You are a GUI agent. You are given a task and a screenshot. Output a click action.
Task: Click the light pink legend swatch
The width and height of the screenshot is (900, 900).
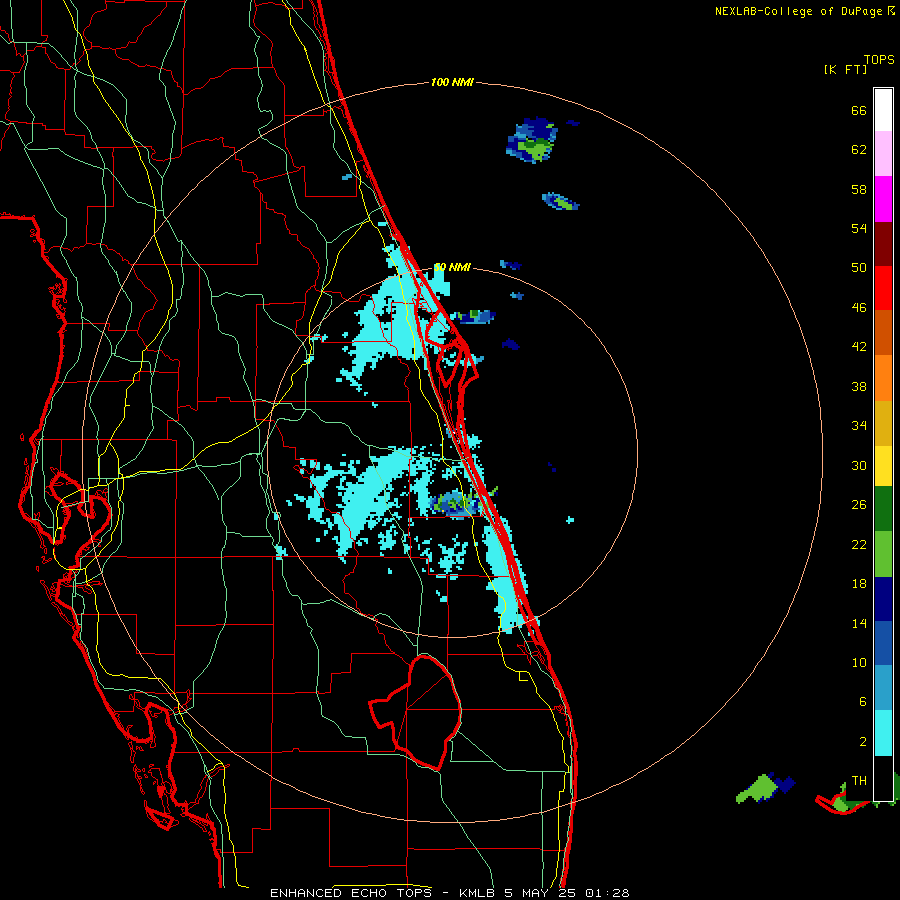click(x=883, y=153)
